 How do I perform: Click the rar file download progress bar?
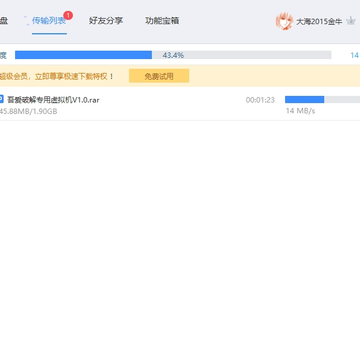tap(322, 99)
